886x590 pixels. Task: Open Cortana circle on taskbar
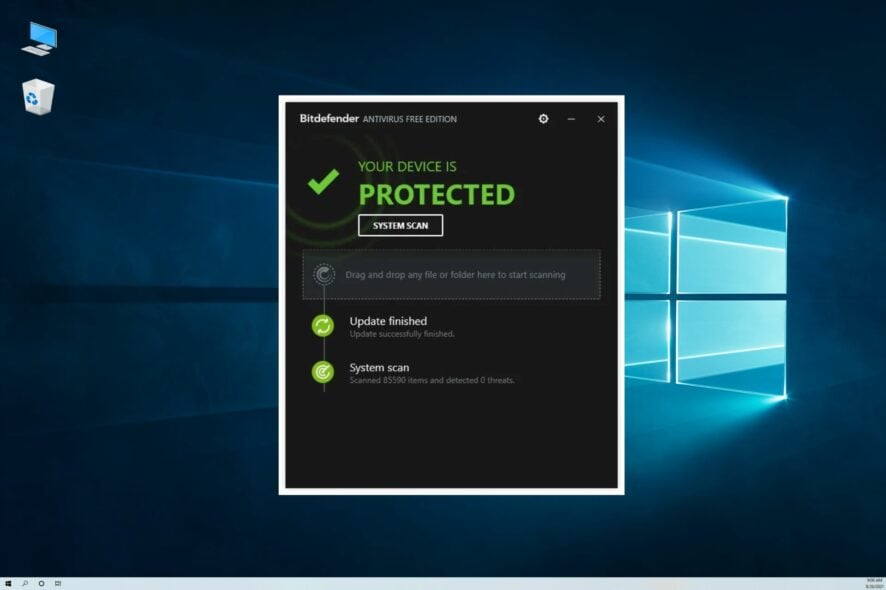41,583
